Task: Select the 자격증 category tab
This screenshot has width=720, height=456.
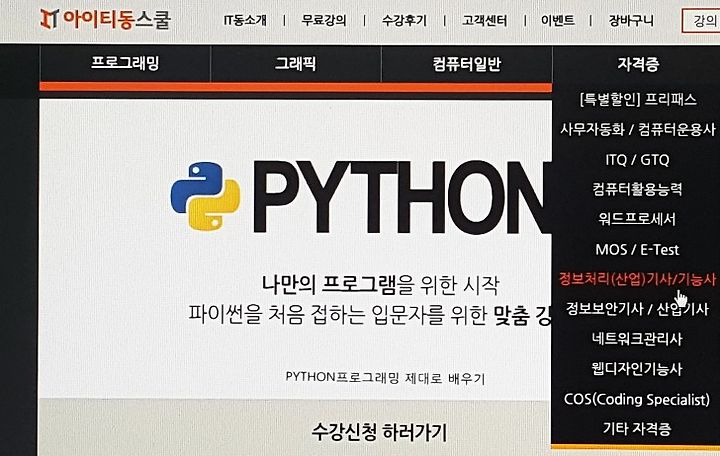Action: coord(637,64)
